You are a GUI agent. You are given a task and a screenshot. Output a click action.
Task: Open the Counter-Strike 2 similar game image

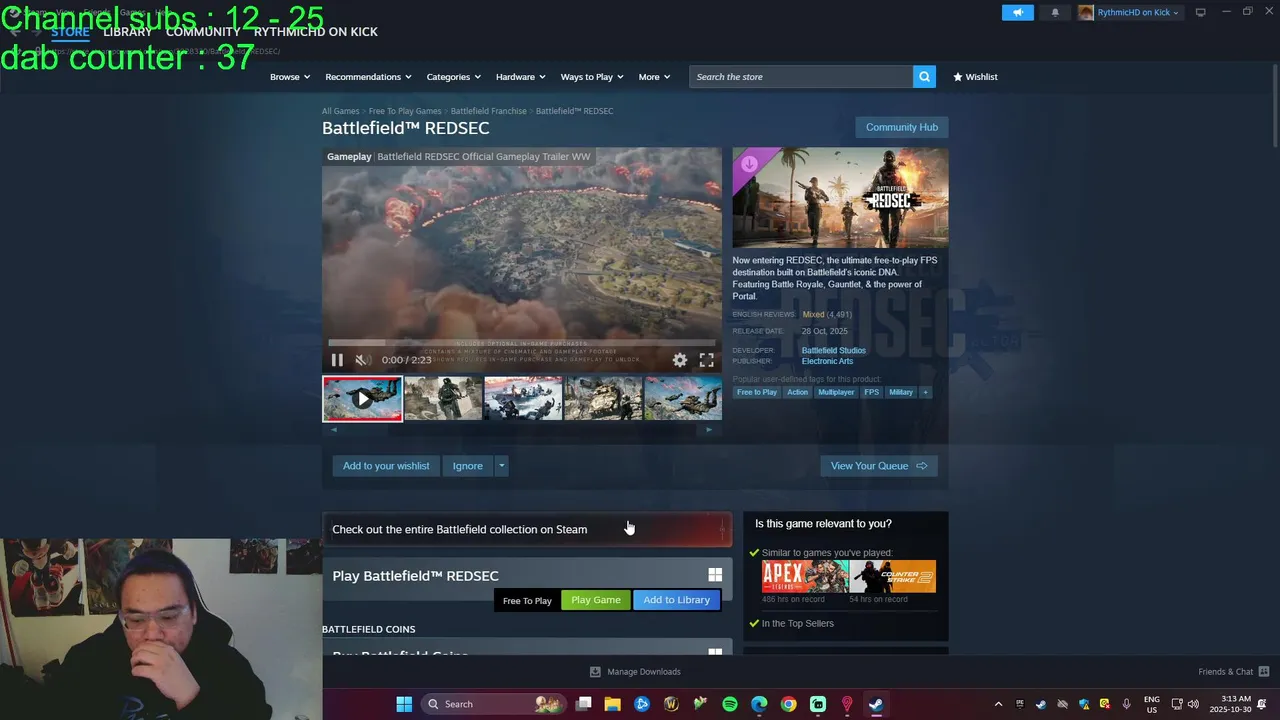point(893,577)
